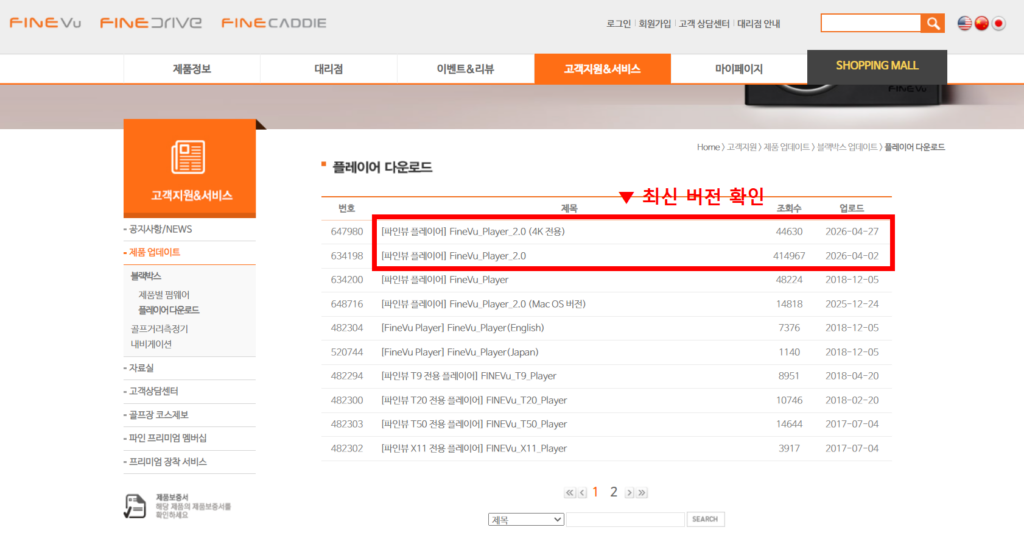Open 공지사항/NEWS in the sidebar
This screenshot has width=1024, height=544.
click(161, 229)
